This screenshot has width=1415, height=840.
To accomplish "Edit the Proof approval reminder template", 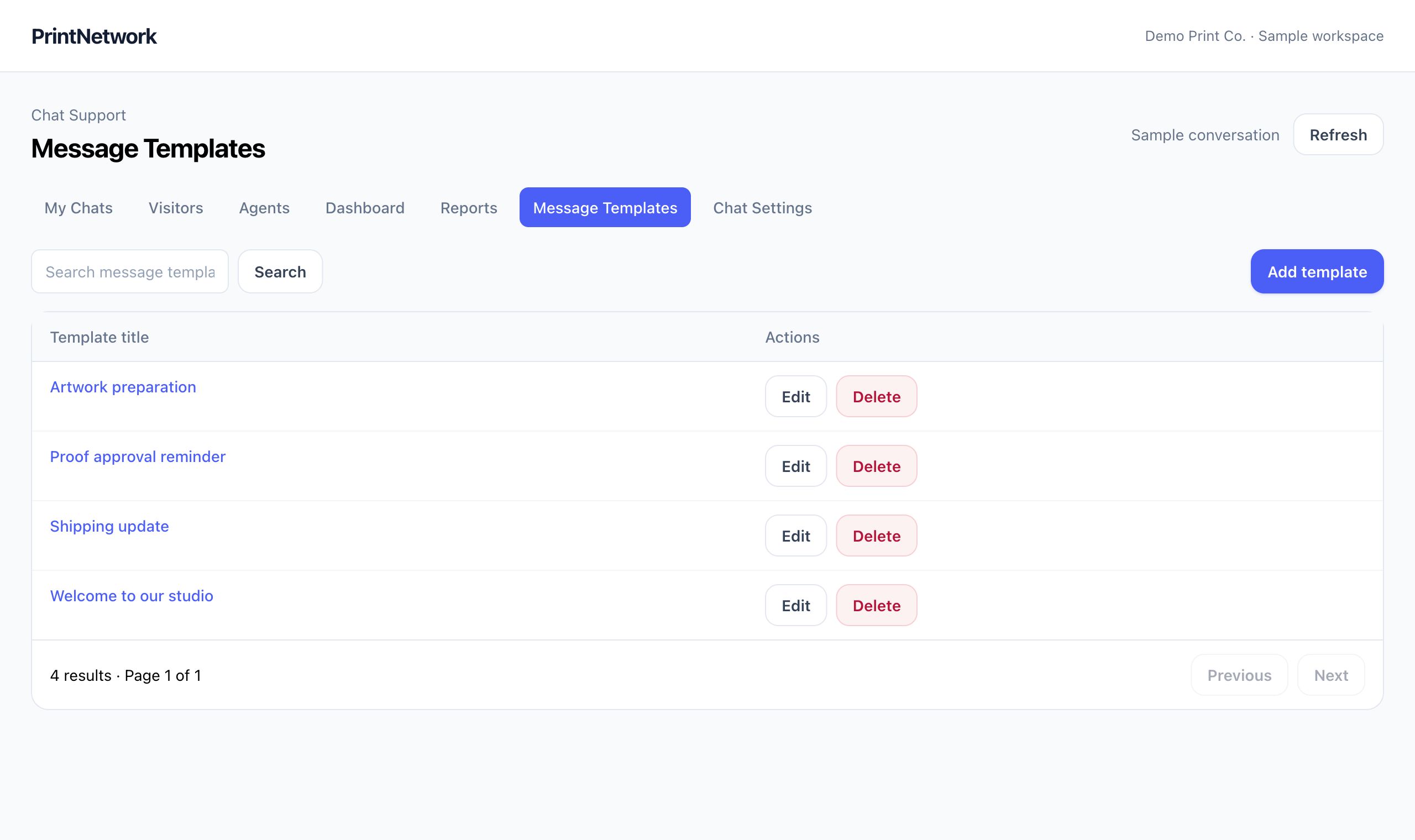I will pyautogui.click(x=796, y=466).
